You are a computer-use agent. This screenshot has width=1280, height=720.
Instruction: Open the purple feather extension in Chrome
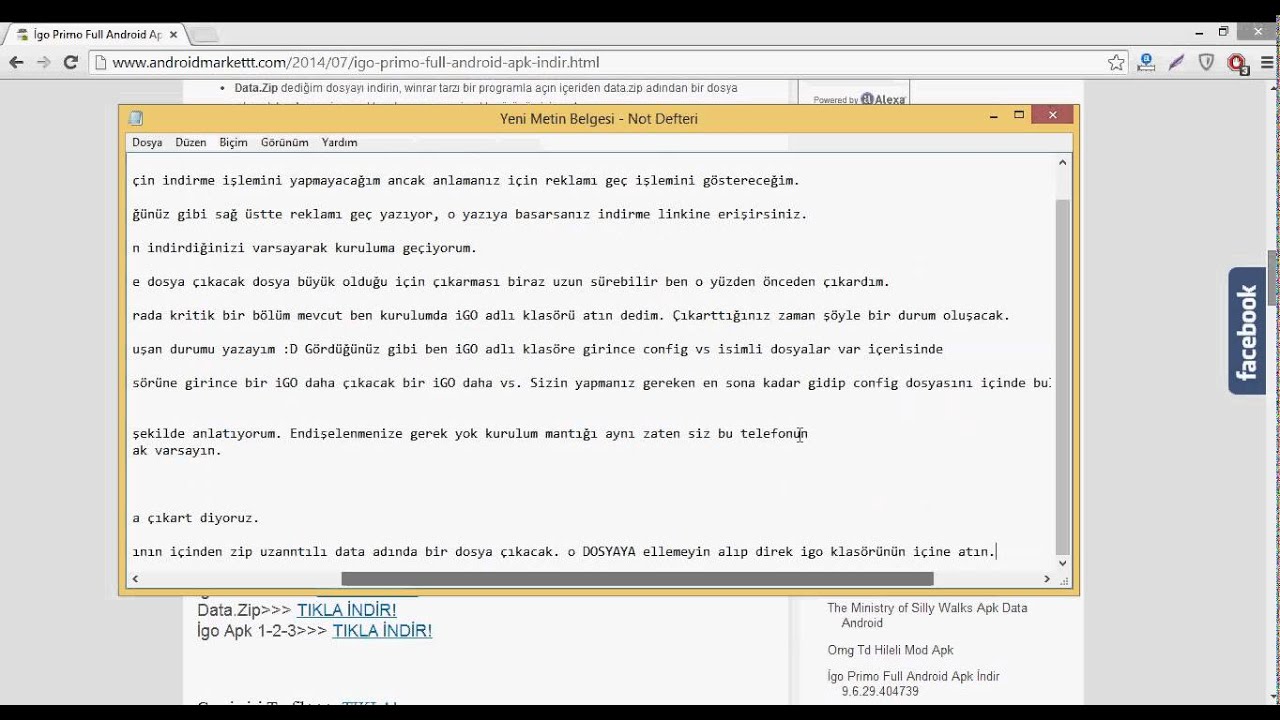[x=1177, y=62]
